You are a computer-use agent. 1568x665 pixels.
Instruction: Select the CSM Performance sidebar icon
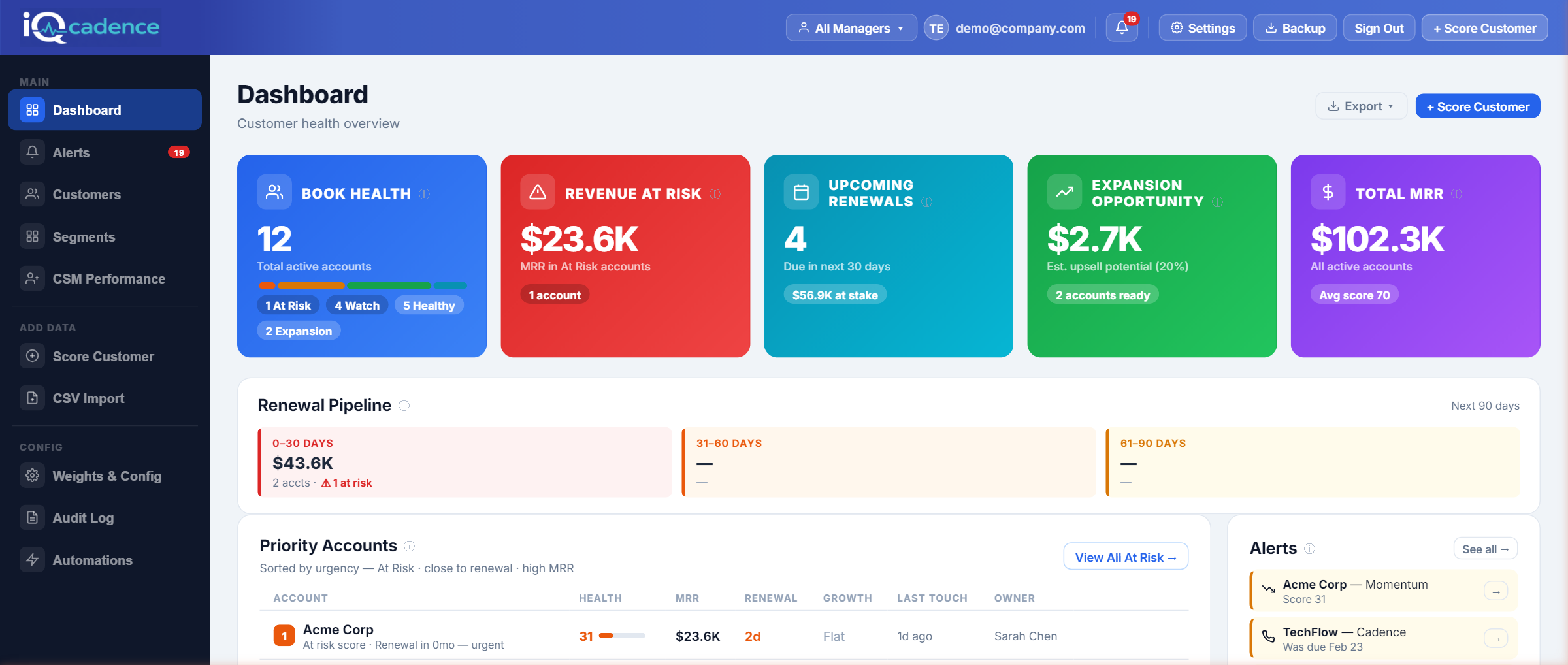coord(32,278)
